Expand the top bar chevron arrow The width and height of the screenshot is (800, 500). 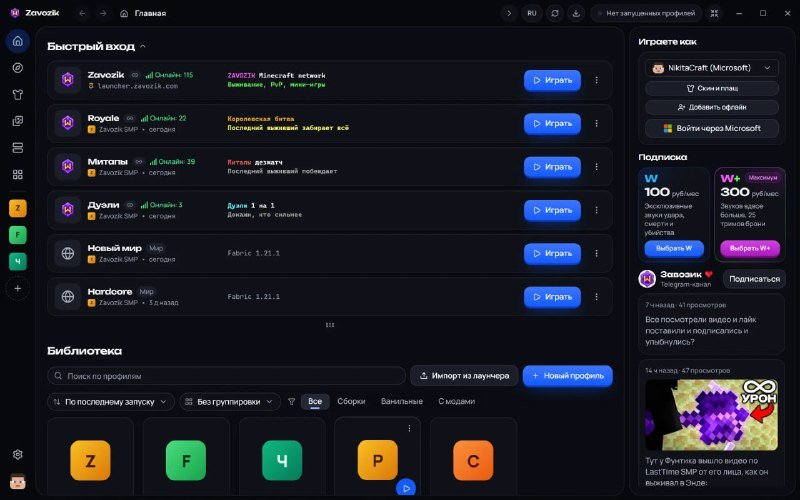(509, 13)
